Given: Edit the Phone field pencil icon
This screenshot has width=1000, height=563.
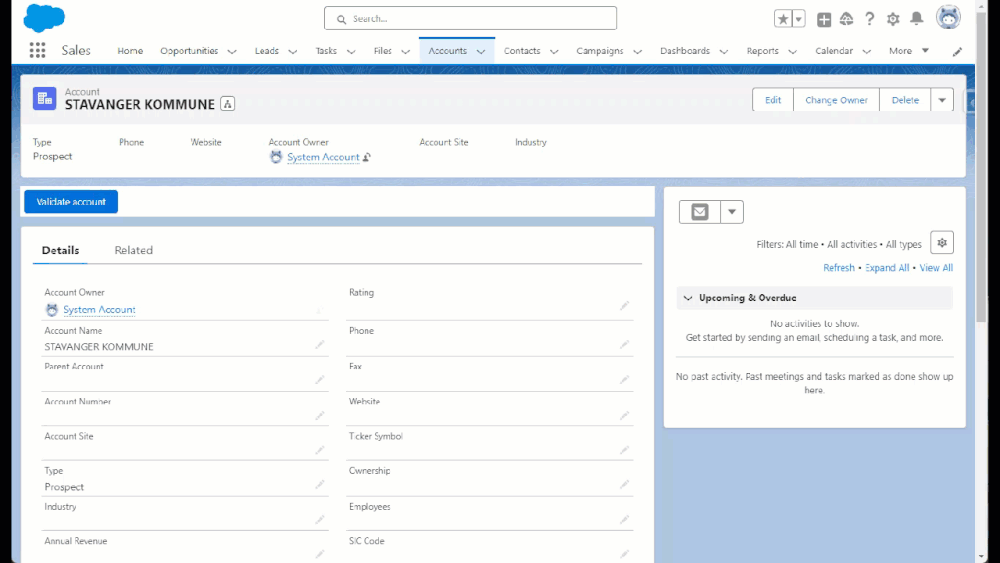Looking at the screenshot, I should tap(624, 344).
